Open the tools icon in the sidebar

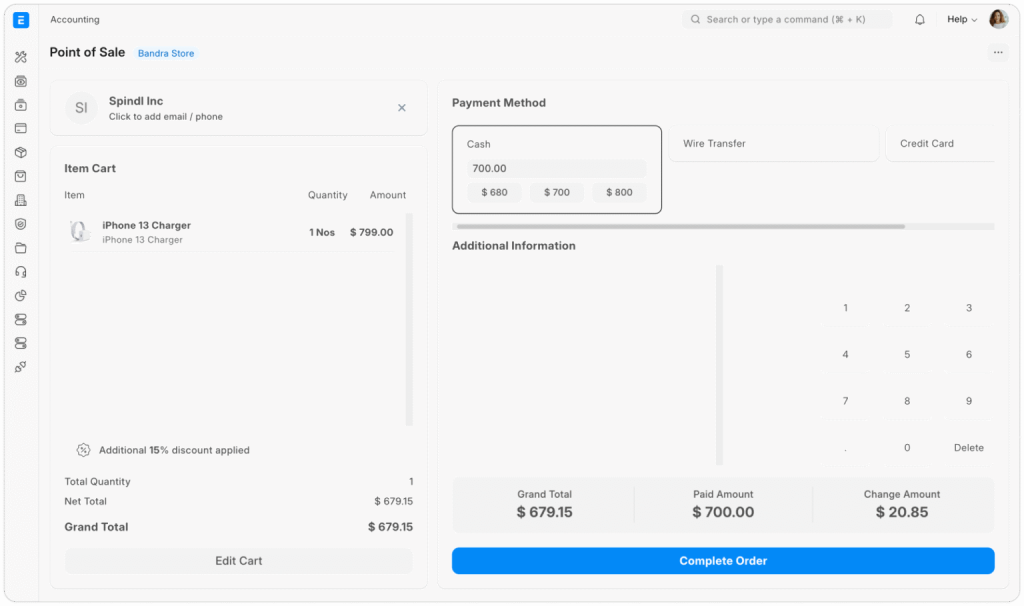pyautogui.click(x=21, y=57)
